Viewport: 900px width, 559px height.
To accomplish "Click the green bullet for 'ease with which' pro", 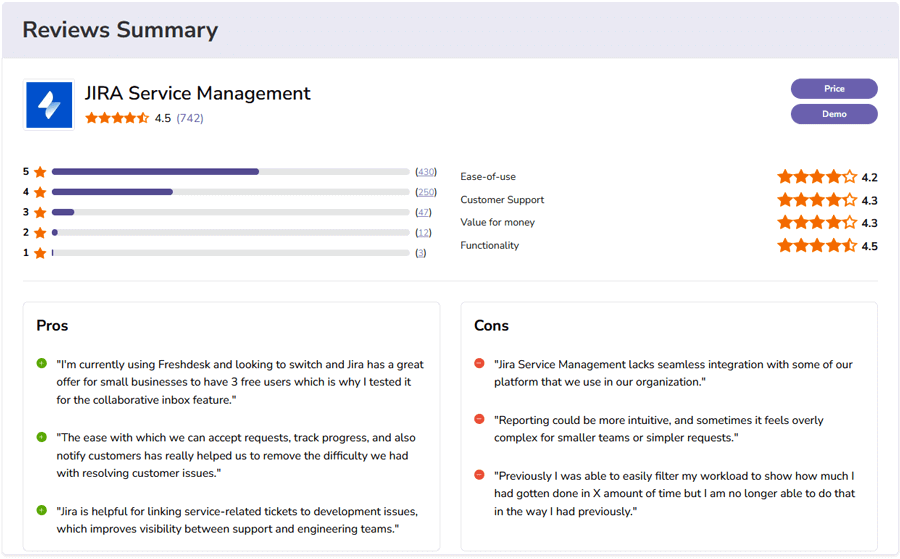I will pos(41,437).
